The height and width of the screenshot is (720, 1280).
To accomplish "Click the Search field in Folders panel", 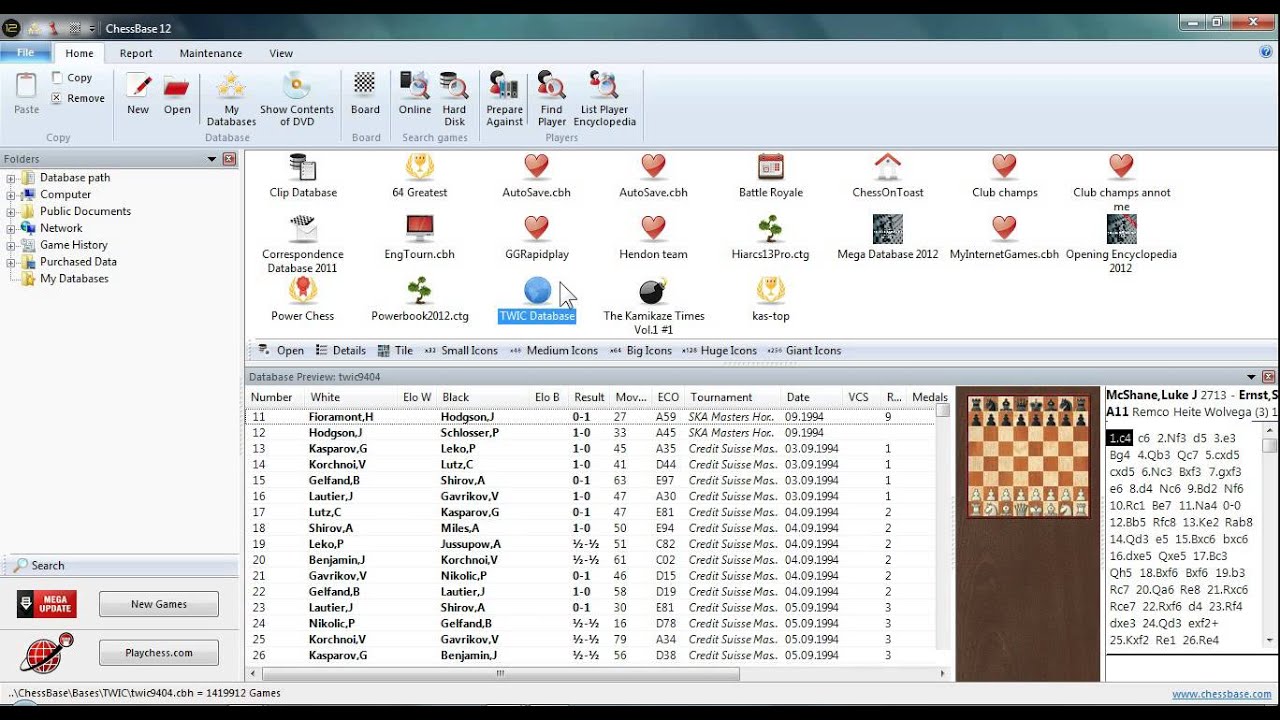I will (x=120, y=565).
